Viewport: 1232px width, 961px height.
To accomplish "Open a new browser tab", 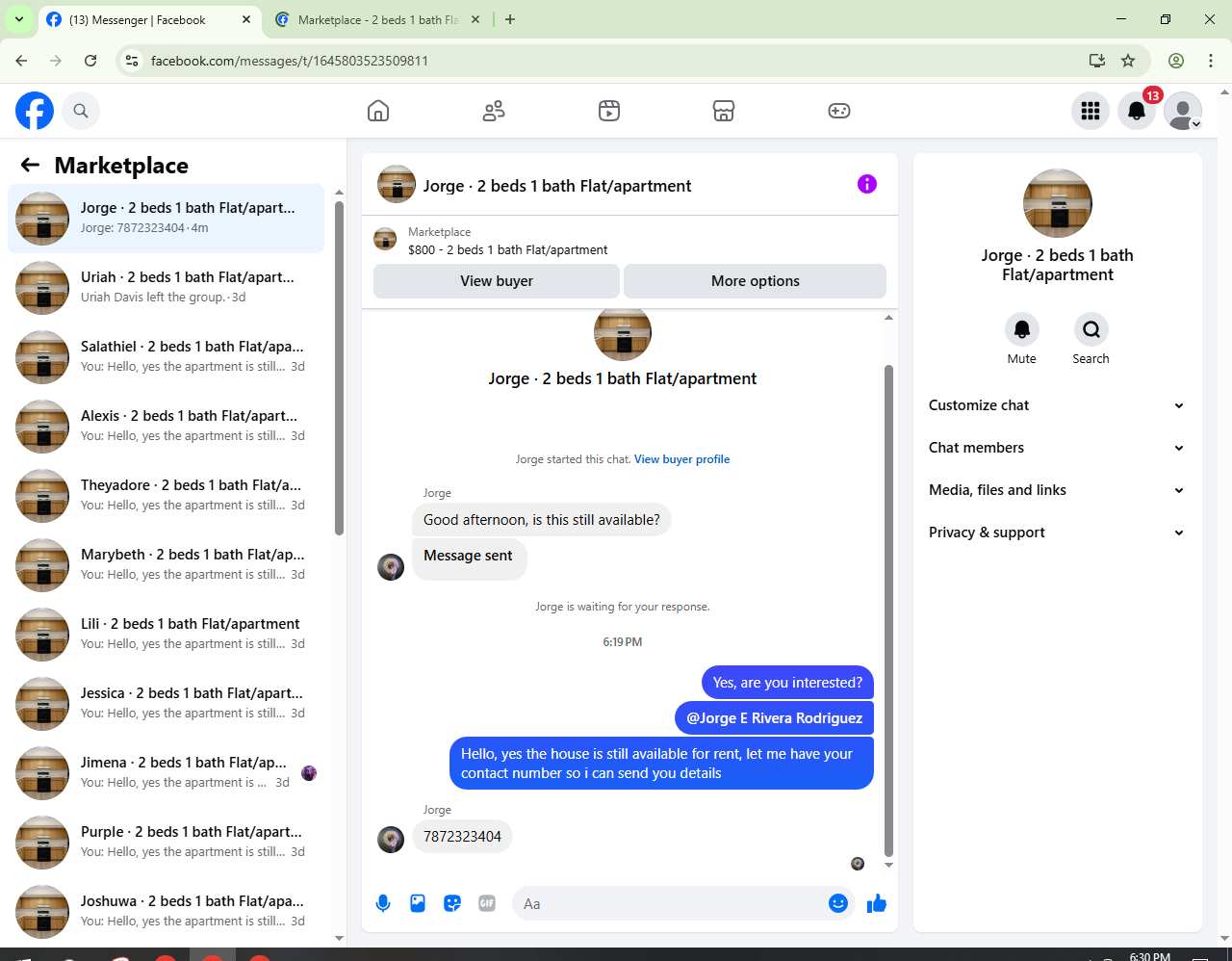I will point(510,19).
